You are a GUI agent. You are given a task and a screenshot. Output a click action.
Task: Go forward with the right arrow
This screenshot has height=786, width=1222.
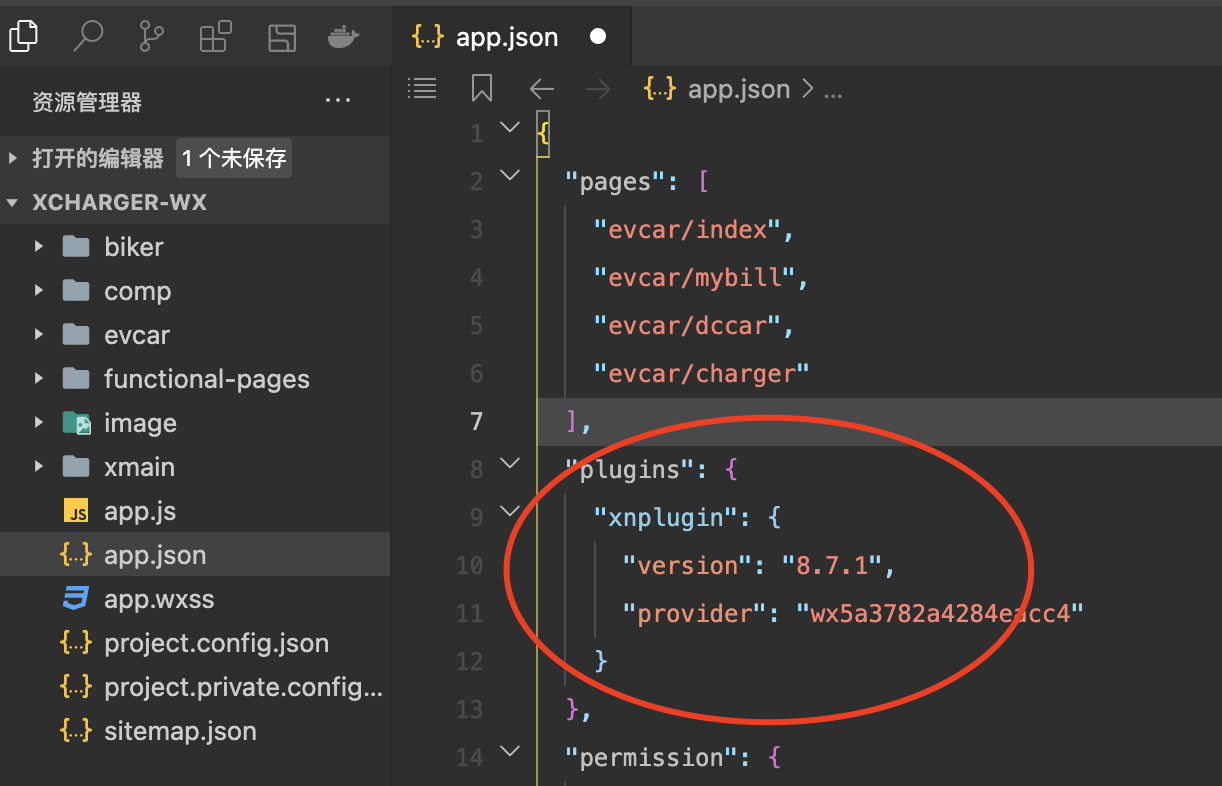[598, 89]
